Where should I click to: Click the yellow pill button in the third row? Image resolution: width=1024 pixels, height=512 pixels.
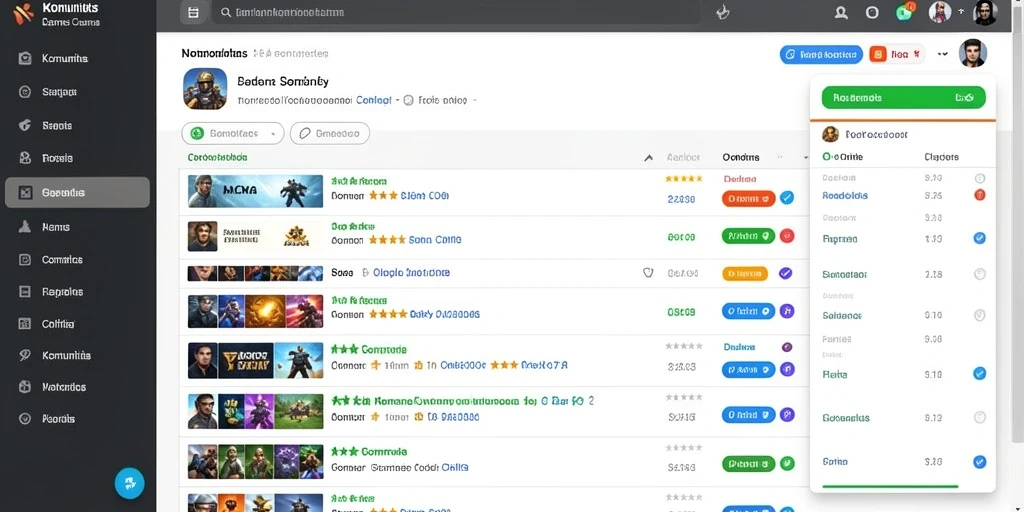[x=744, y=274]
